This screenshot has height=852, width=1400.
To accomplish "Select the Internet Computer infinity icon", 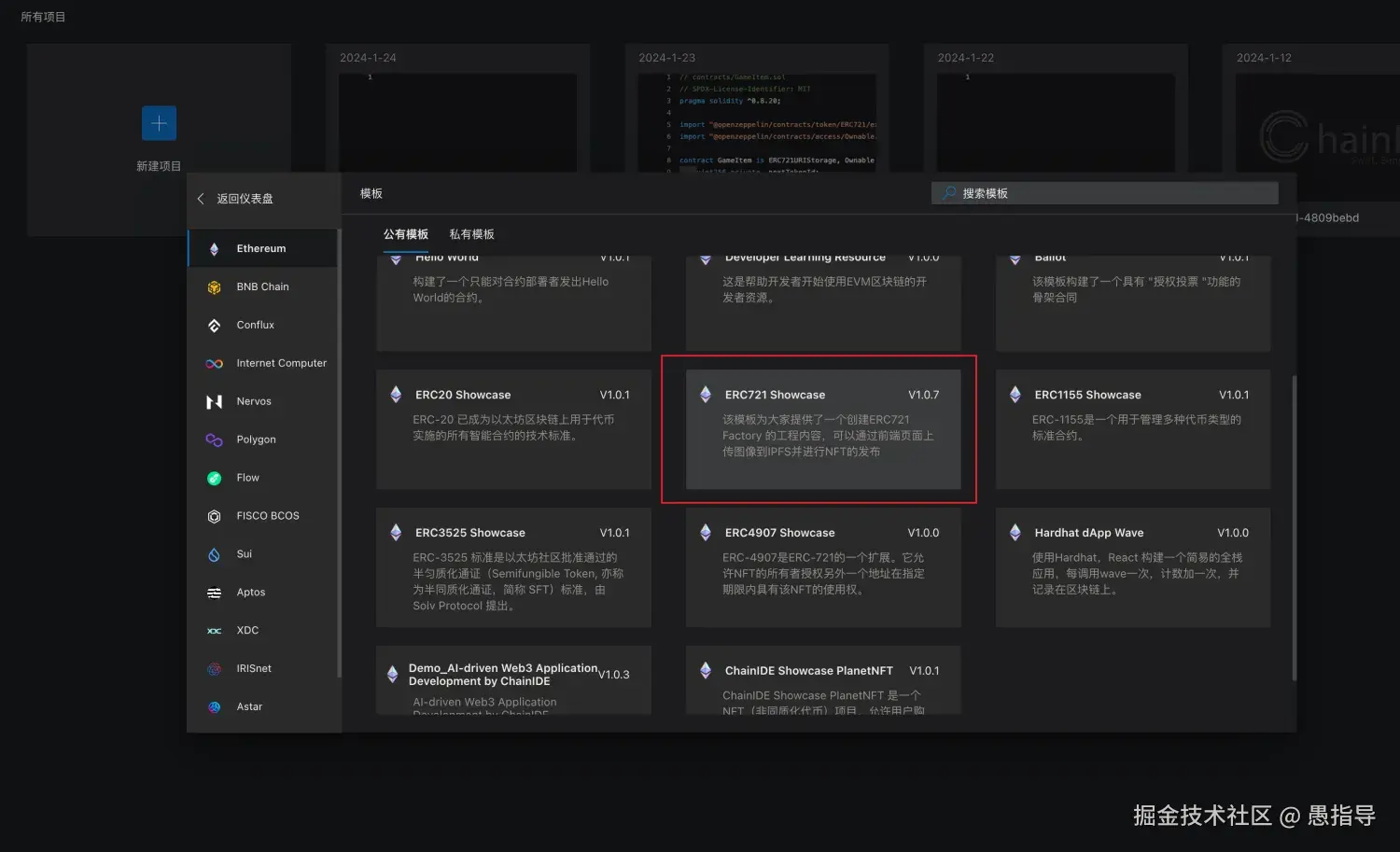I will pyautogui.click(x=214, y=364).
